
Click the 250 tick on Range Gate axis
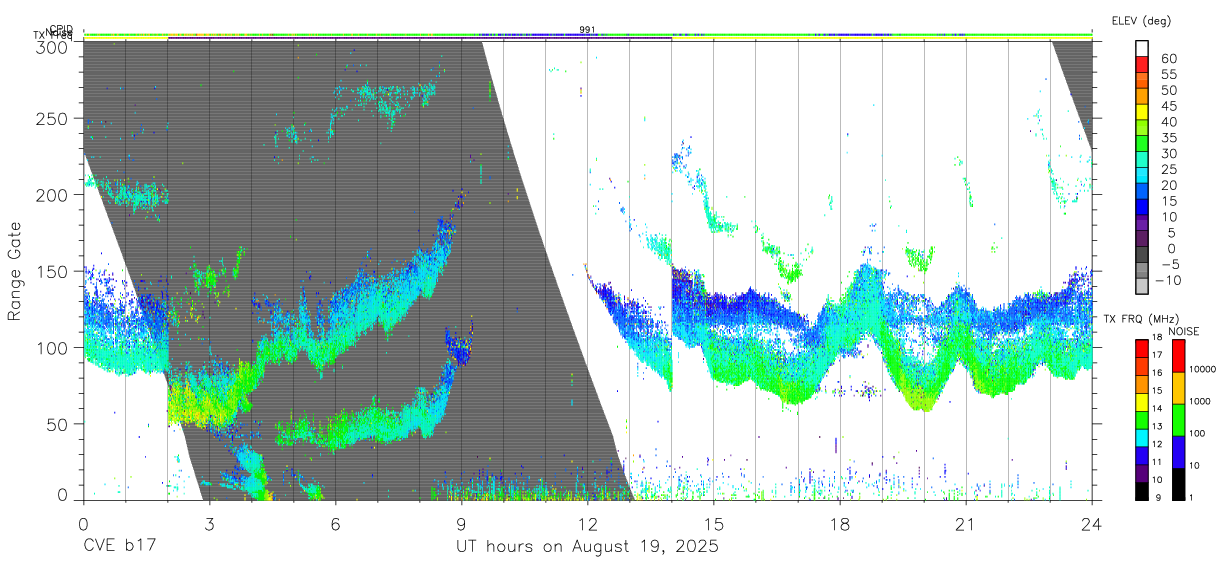tap(52, 118)
